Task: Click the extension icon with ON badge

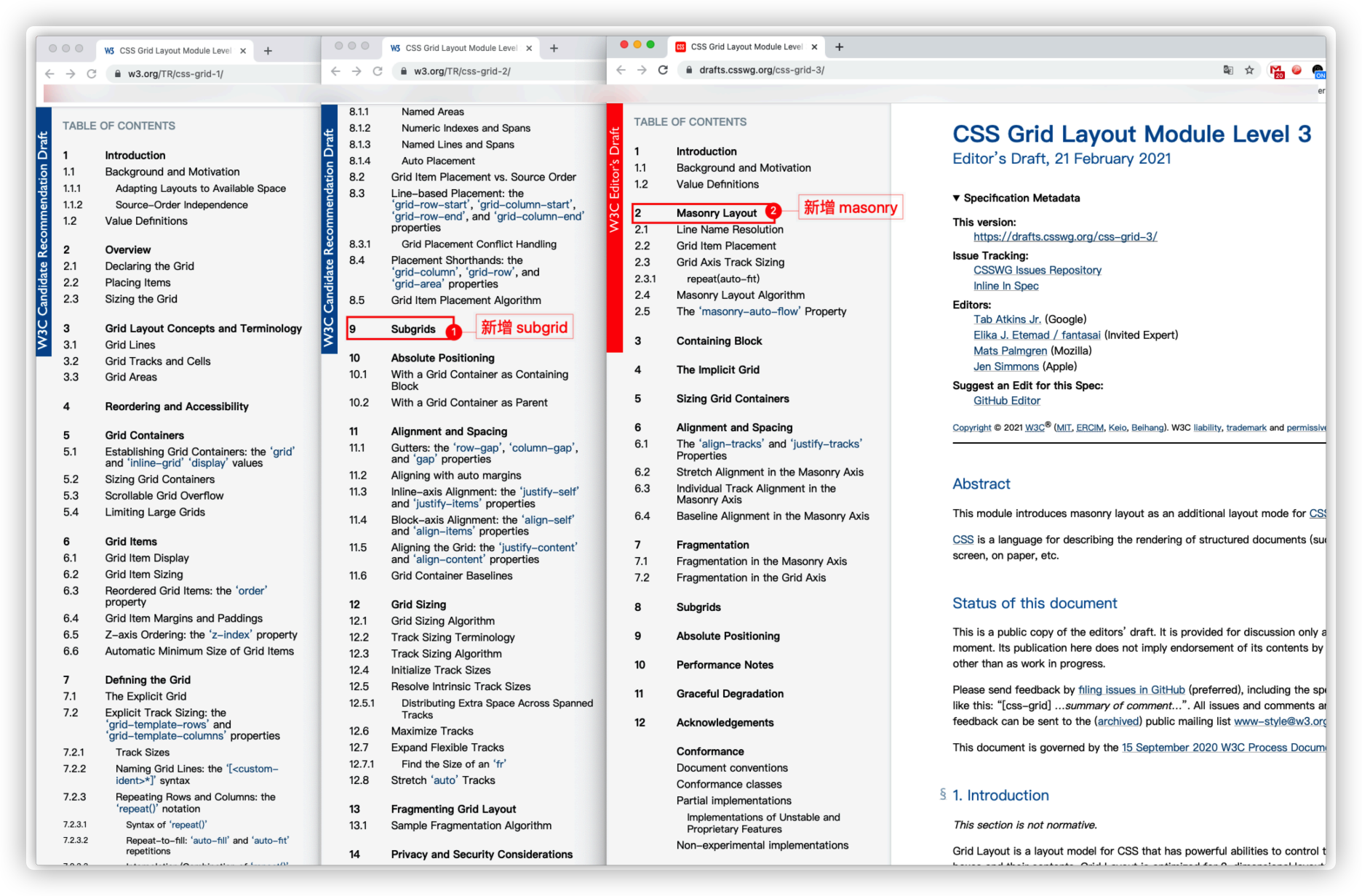Action: coord(1318,71)
